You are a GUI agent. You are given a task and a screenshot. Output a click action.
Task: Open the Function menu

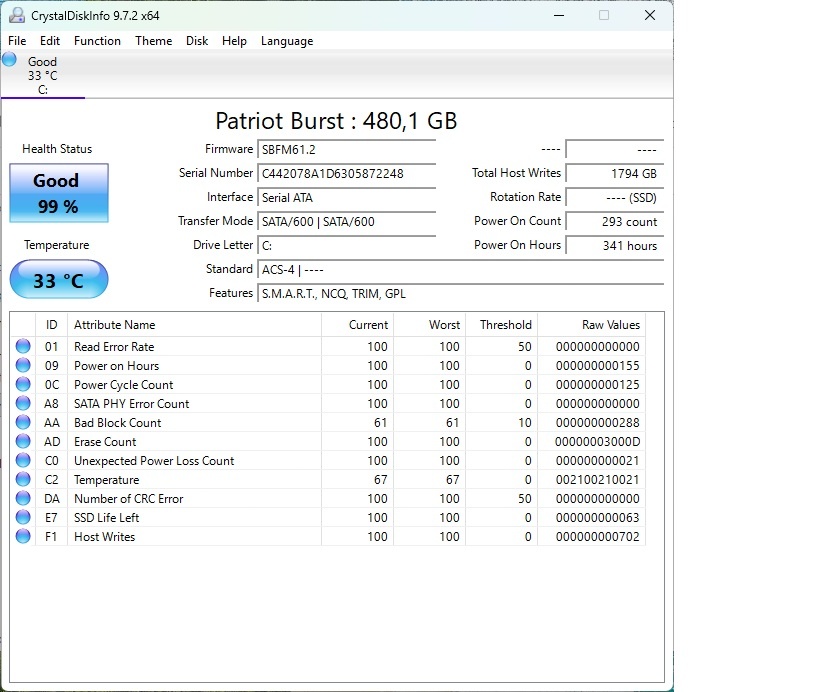click(97, 41)
